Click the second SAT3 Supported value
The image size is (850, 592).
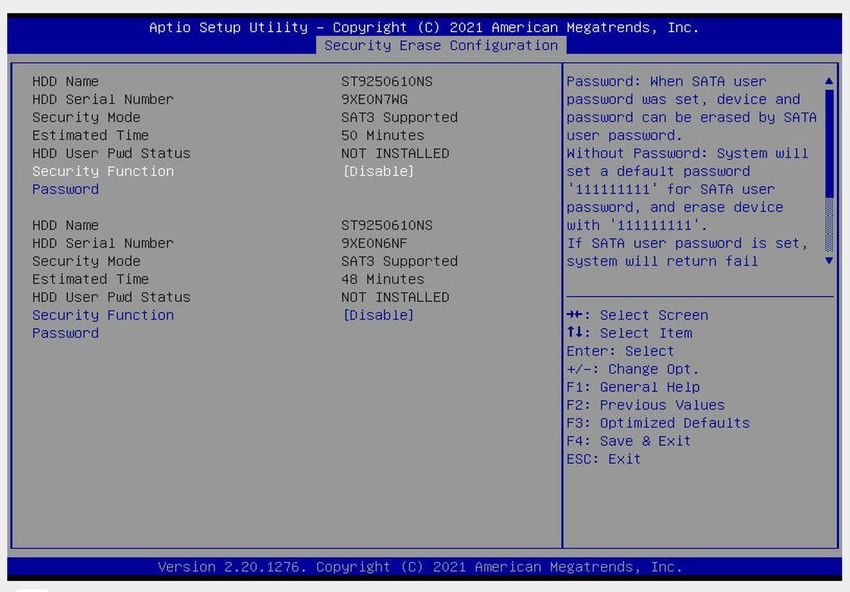[400, 261]
